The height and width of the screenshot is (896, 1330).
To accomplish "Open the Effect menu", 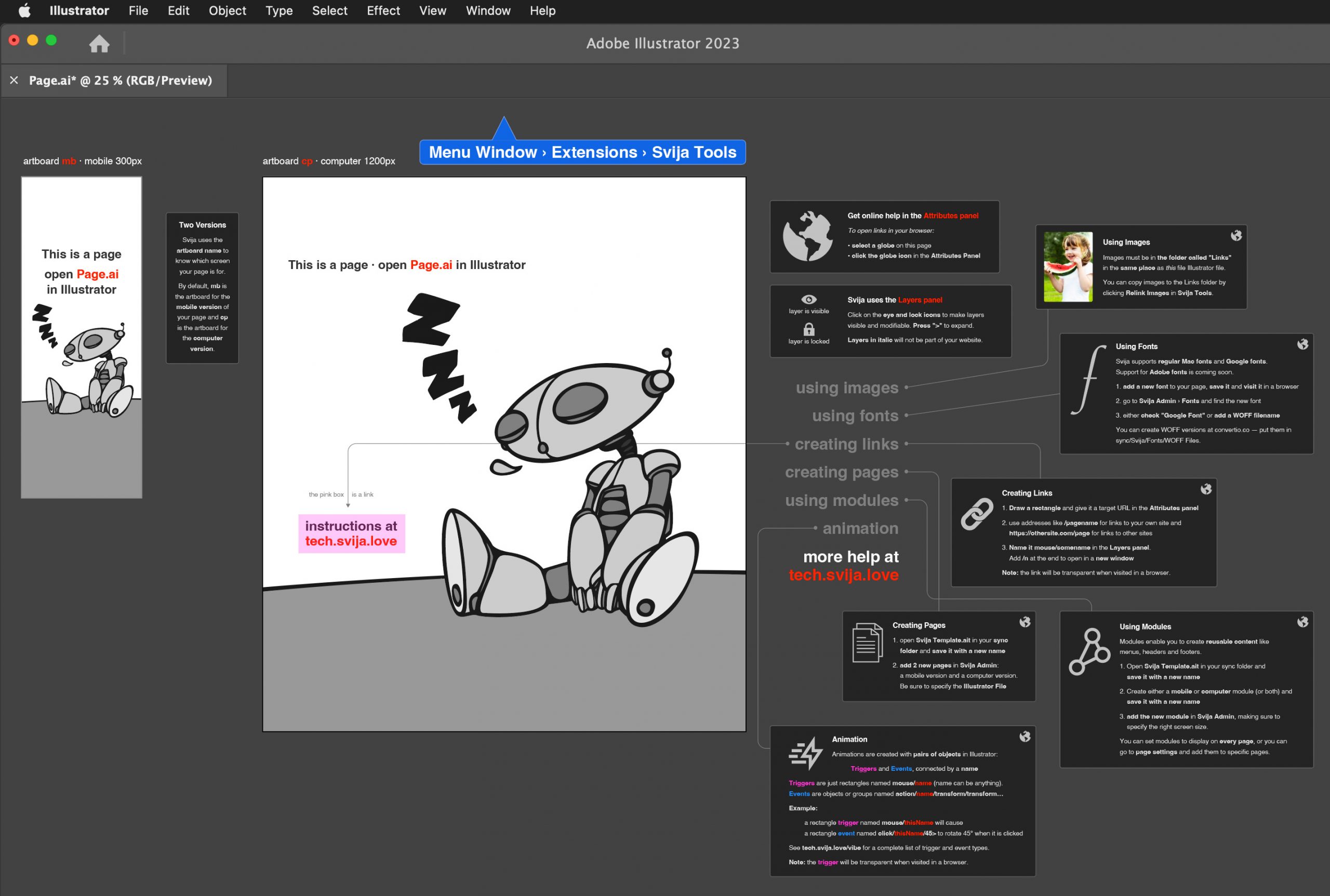I will 383,11.
